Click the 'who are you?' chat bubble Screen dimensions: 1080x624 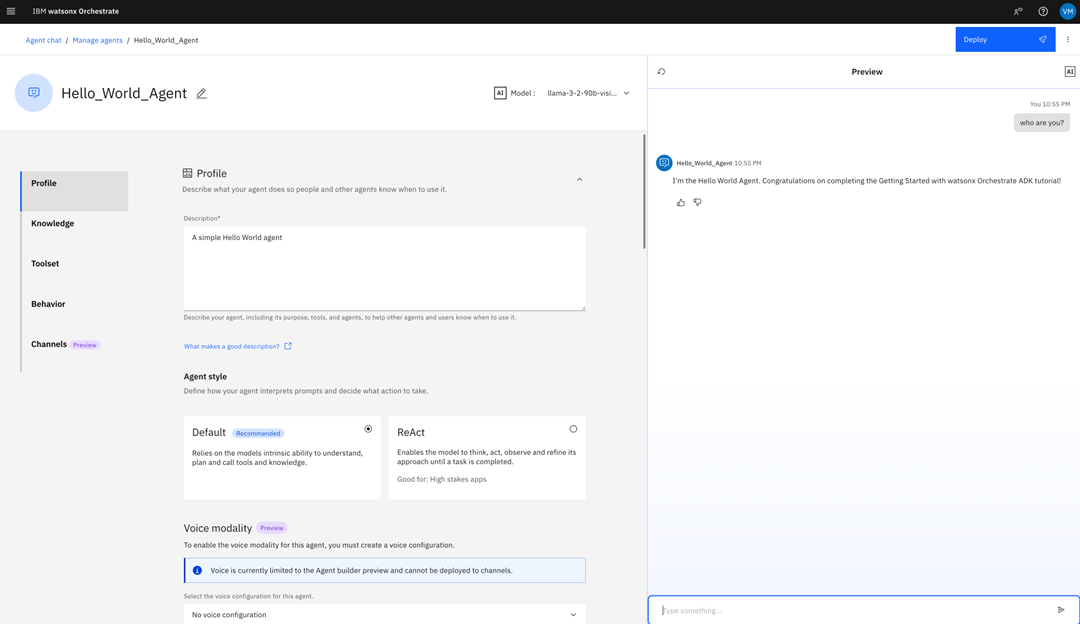coord(1041,123)
